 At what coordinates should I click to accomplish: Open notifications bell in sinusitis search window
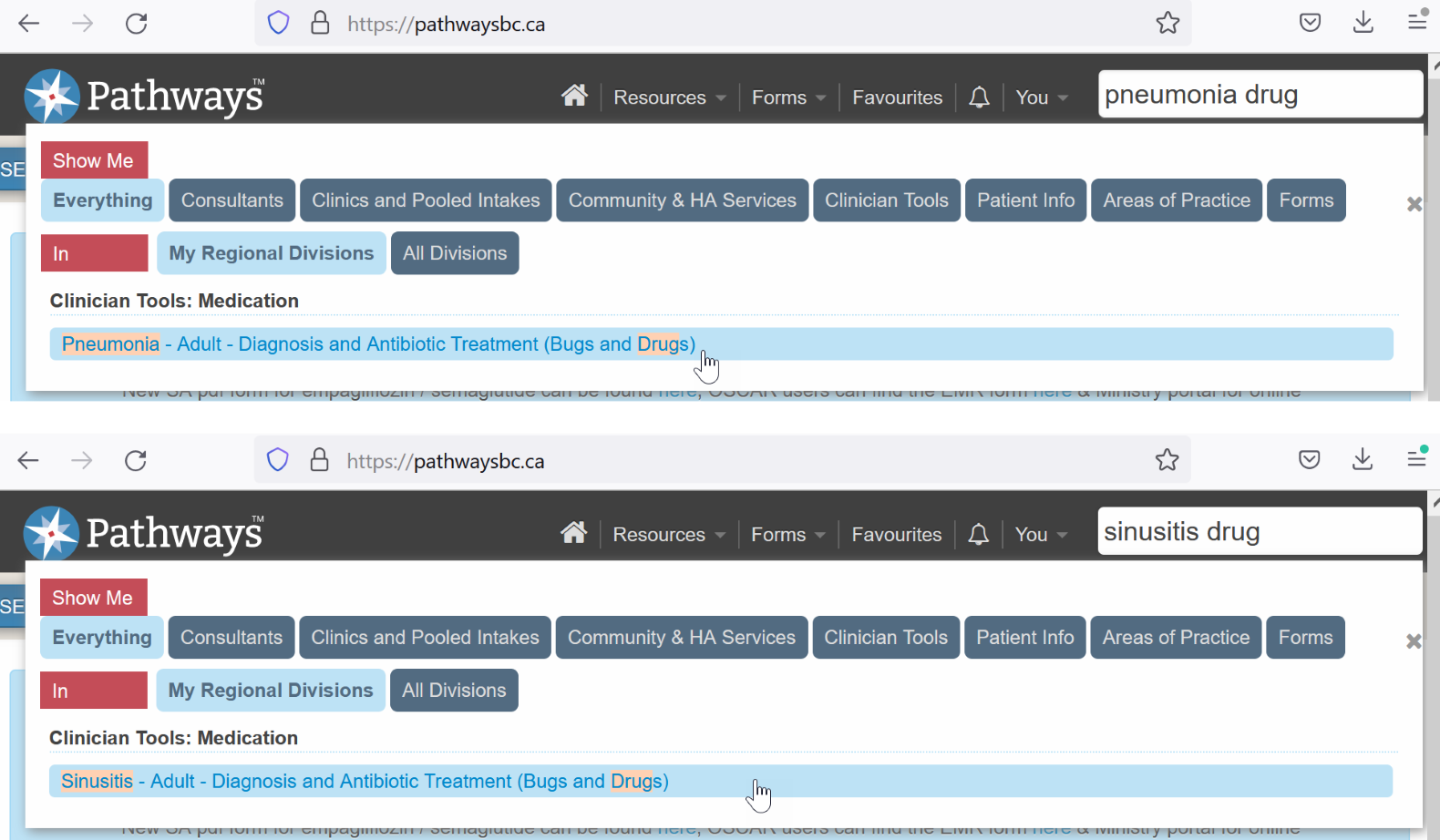978,534
